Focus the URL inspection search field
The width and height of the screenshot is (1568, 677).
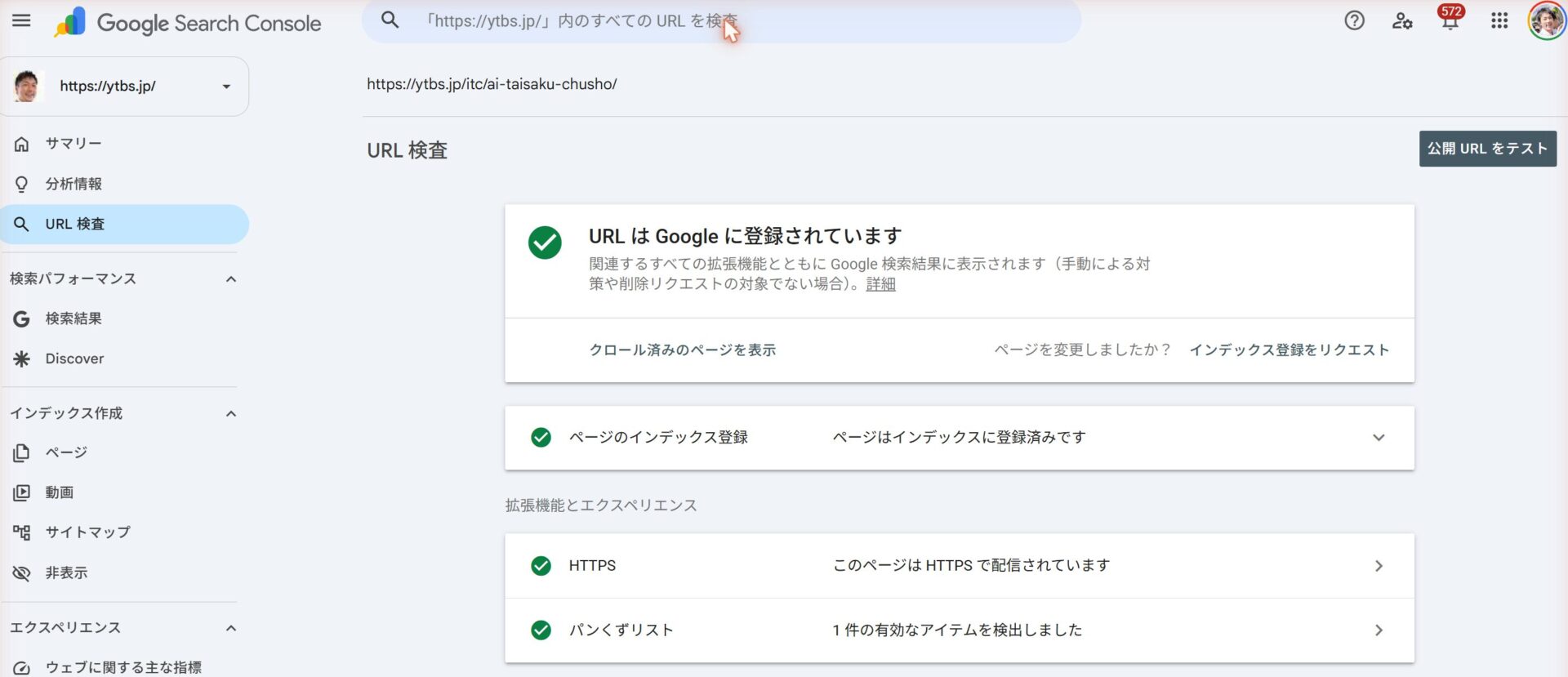[721, 20]
